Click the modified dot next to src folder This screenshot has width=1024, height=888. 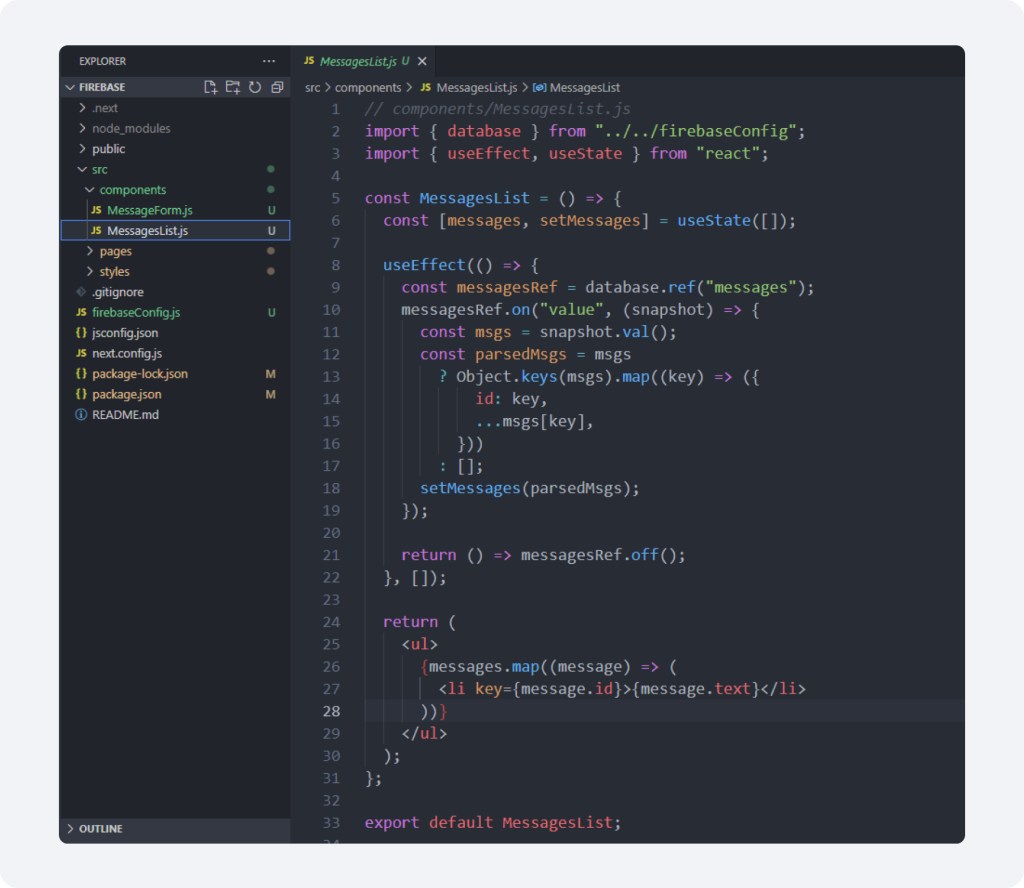point(270,169)
